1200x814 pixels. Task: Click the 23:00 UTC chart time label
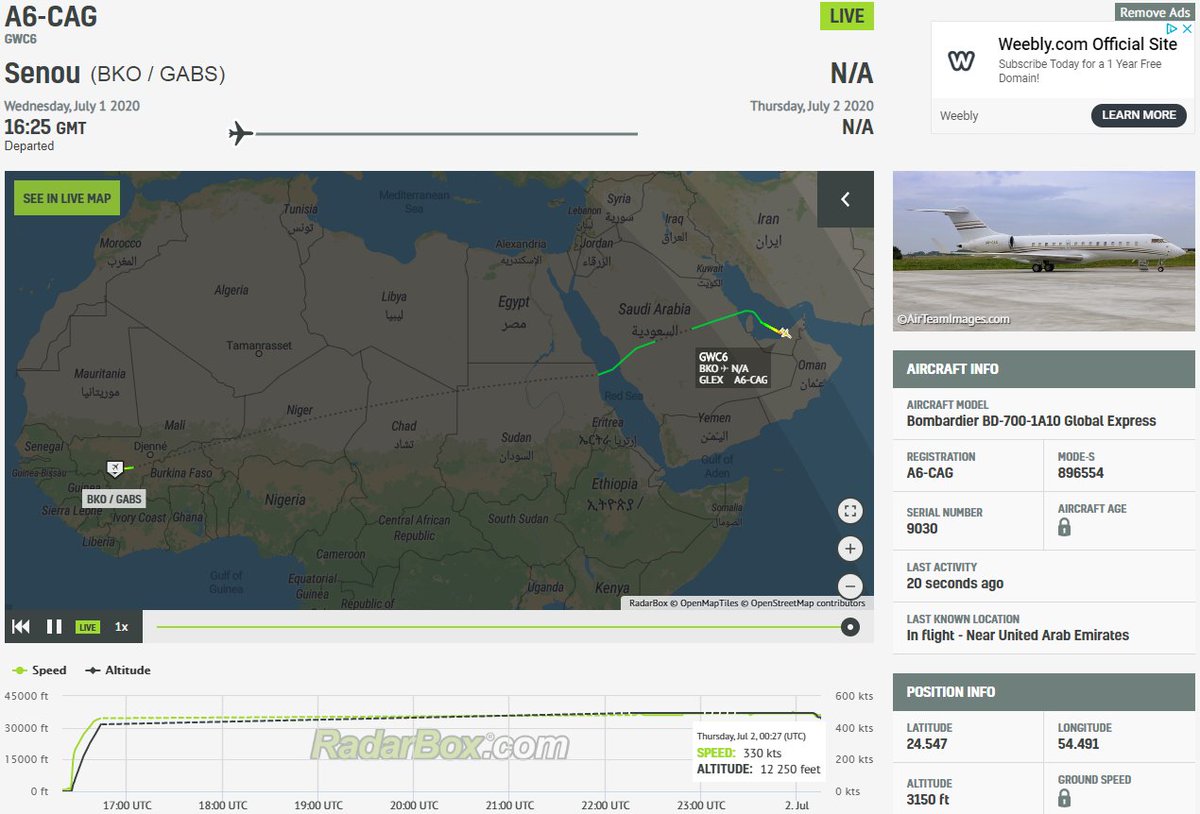(701, 805)
